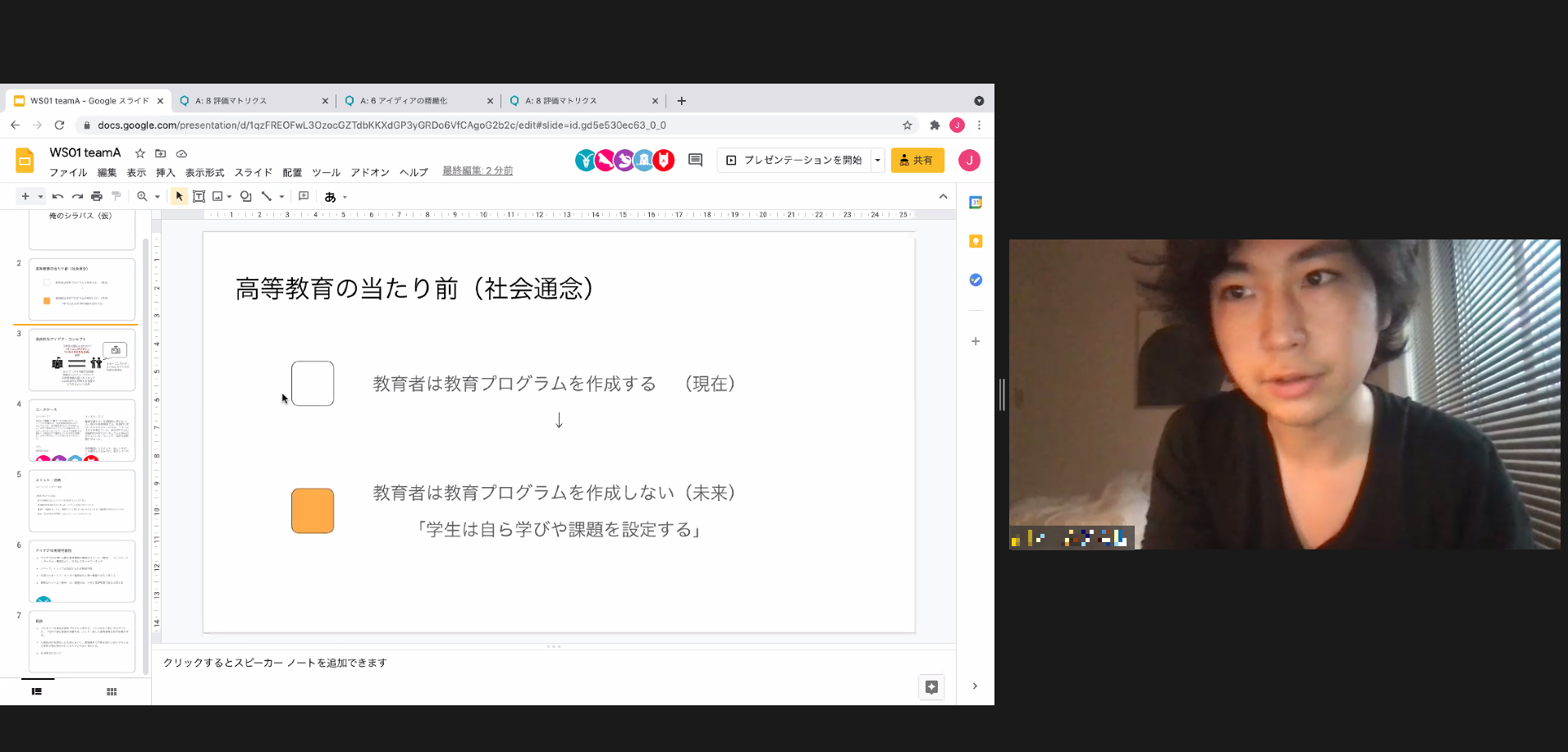
Task: Click プレゼンテーションを開始 button
Action: 793,160
